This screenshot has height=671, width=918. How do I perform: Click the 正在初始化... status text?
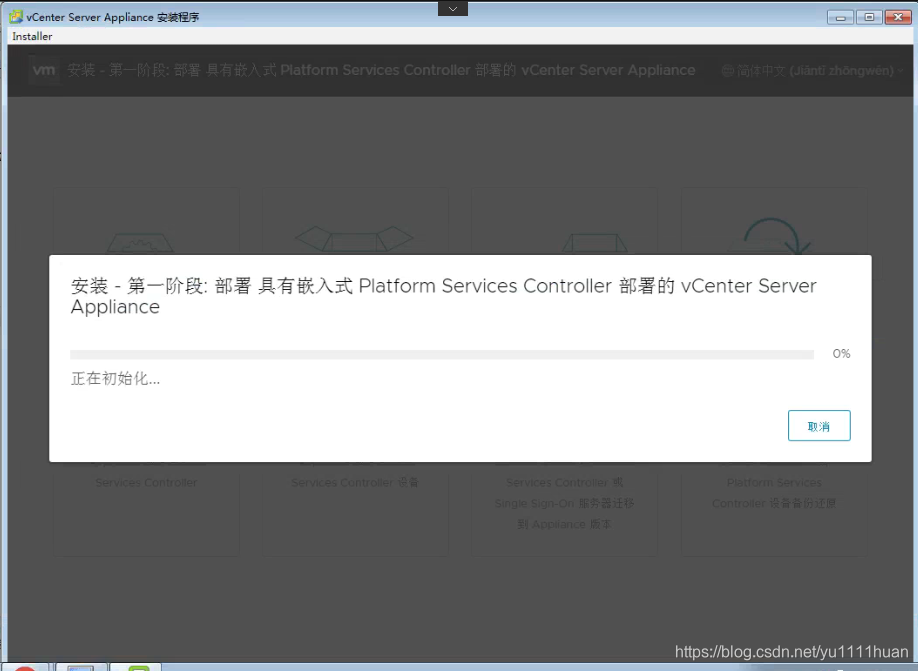pos(115,379)
